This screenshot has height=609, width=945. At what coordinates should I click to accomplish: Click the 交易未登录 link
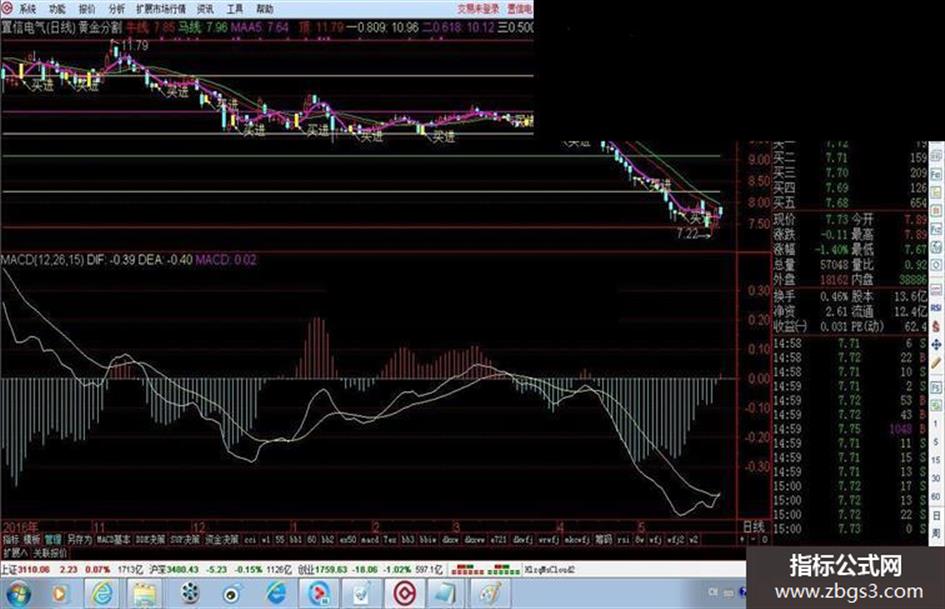[478, 8]
